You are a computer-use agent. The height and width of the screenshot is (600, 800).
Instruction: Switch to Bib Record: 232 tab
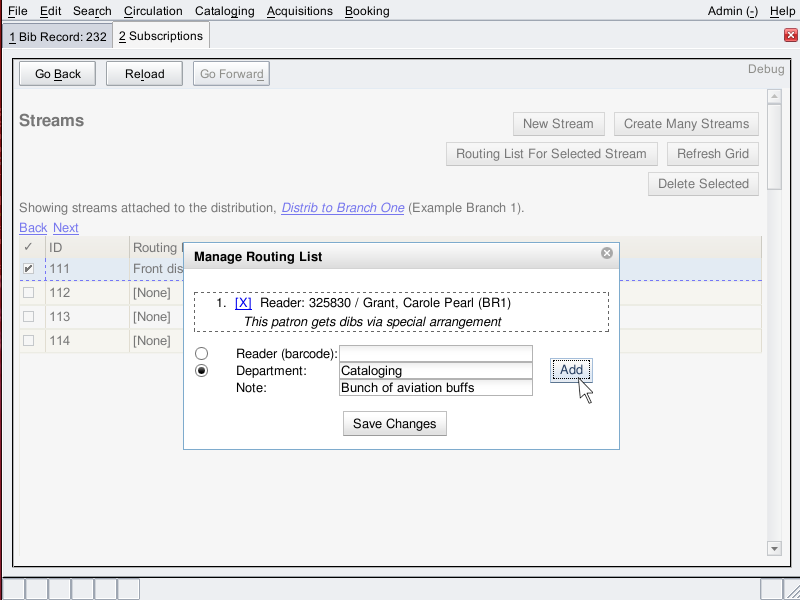tap(57, 36)
